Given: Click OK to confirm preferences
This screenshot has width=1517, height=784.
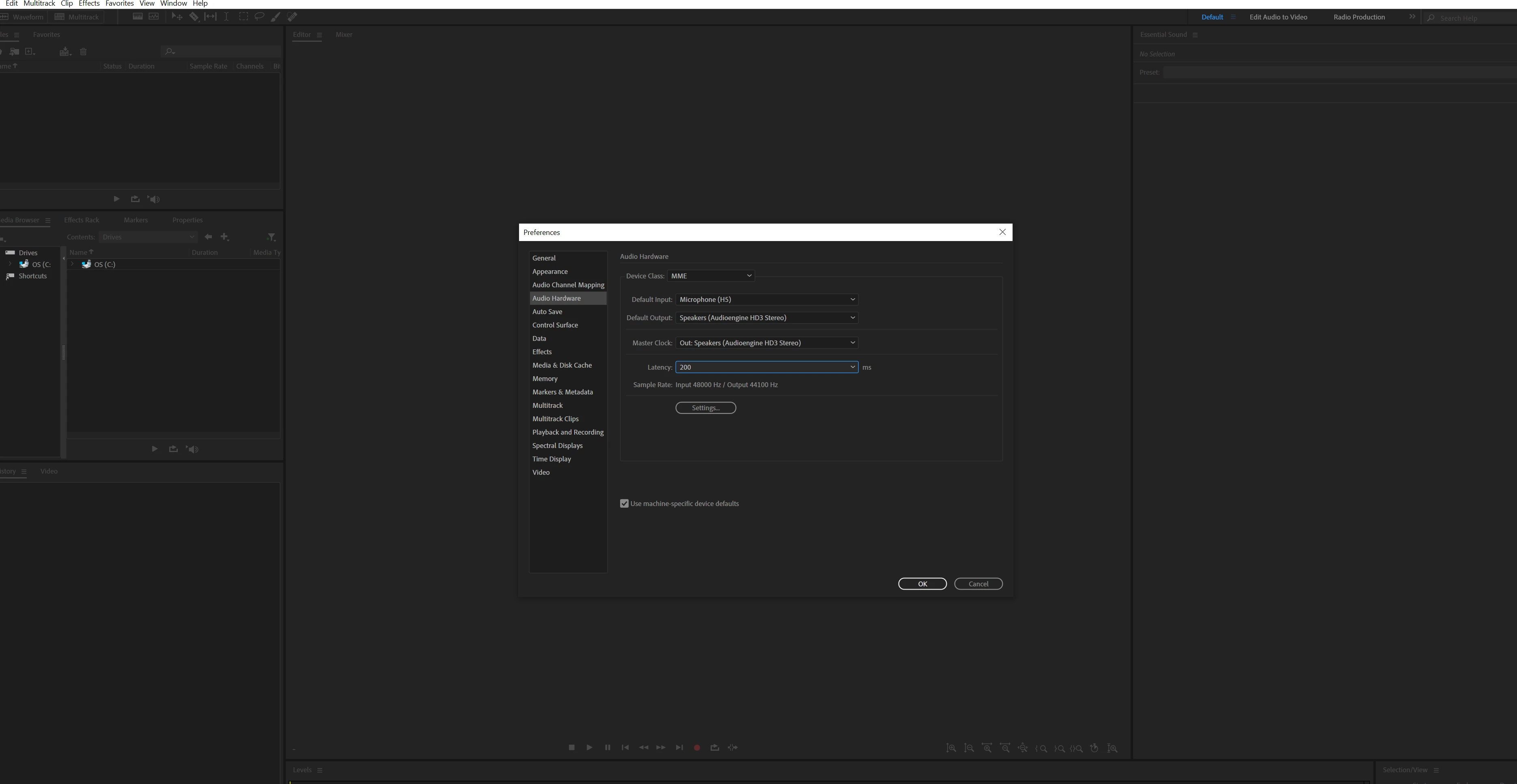Looking at the screenshot, I should (x=922, y=584).
